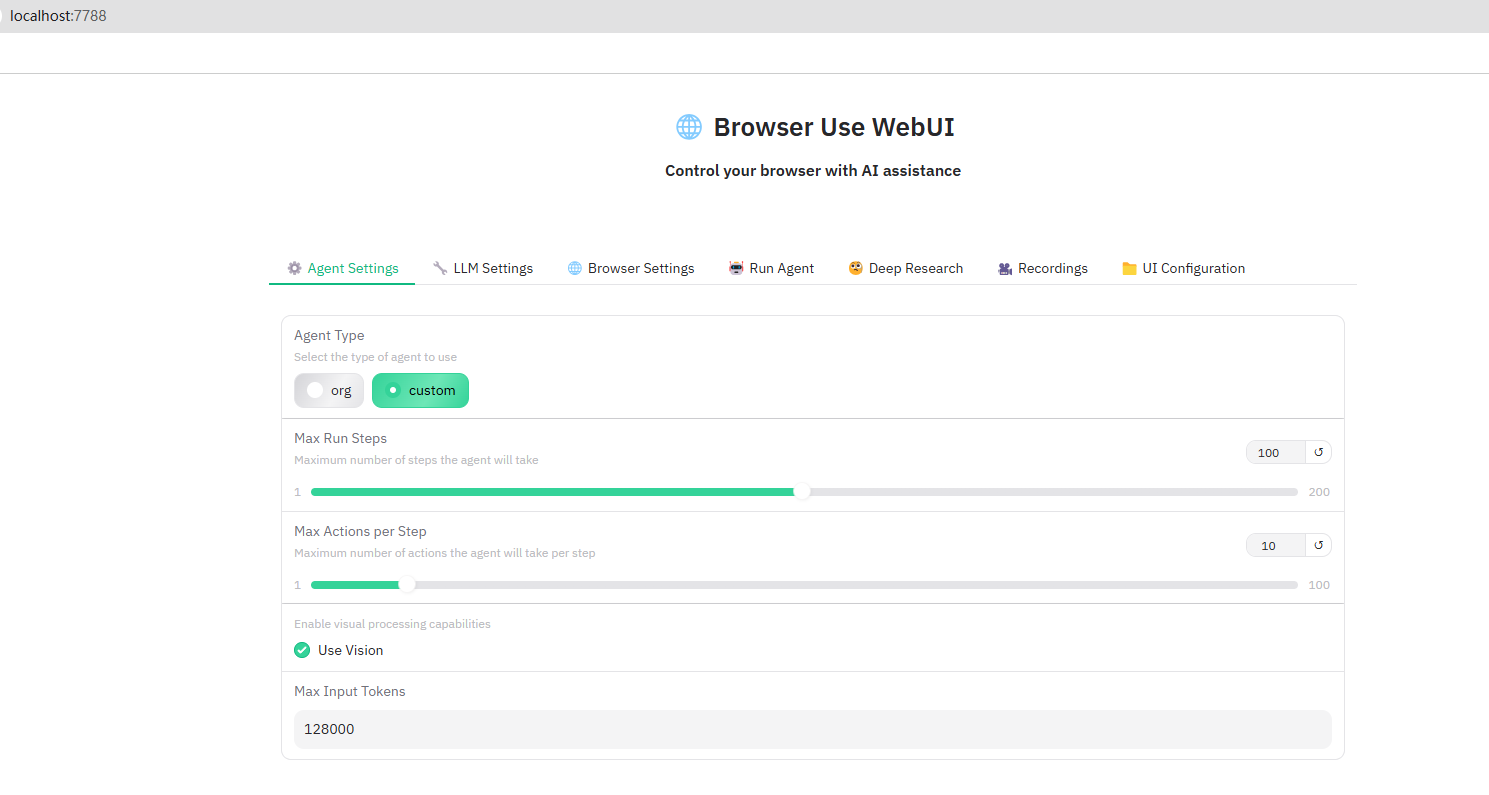Click the face icon on Deep Research tab
Viewport: 1489px width, 795px height.
(x=855, y=268)
